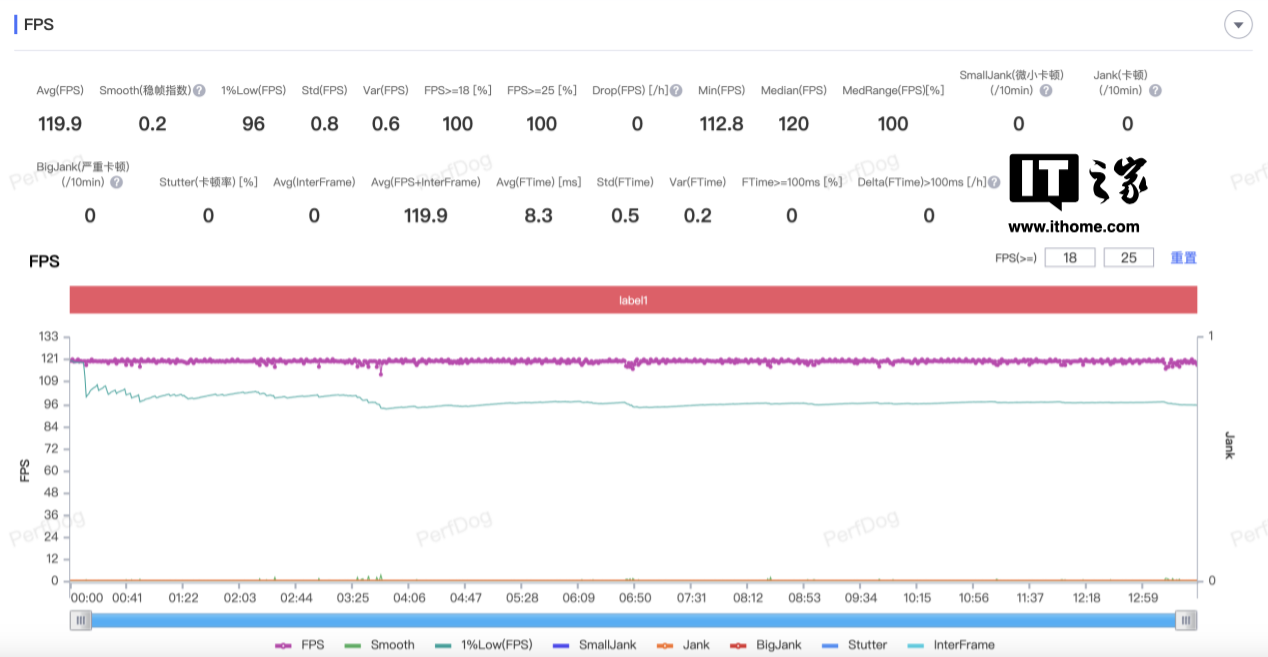Click the FPS threshold field showing 25

1128,258
